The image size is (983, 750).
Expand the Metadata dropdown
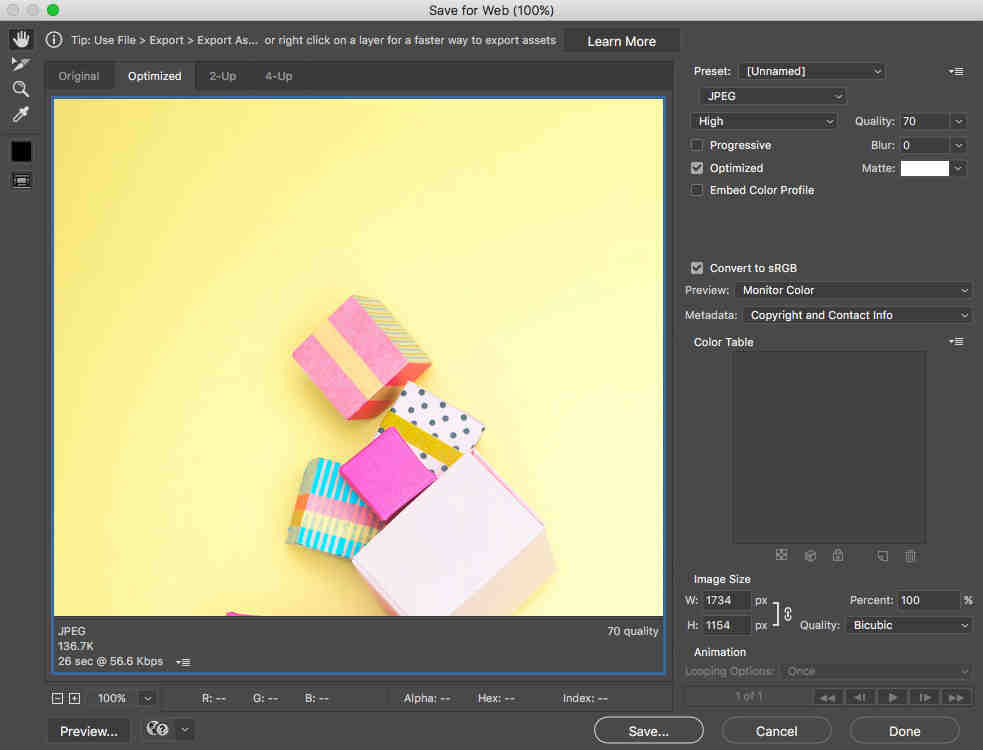click(x=856, y=315)
